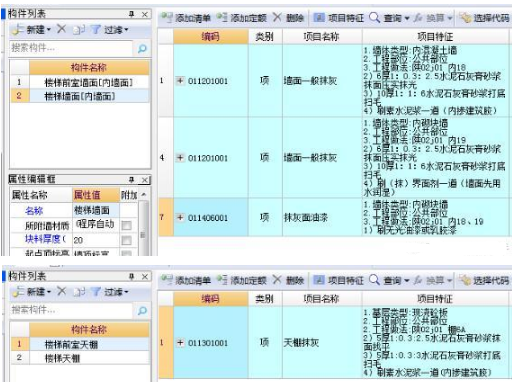Close the 构件列表 panel containing 楼梯墙面
The height and width of the screenshot is (382, 512).
pyautogui.click(x=145, y=14)
